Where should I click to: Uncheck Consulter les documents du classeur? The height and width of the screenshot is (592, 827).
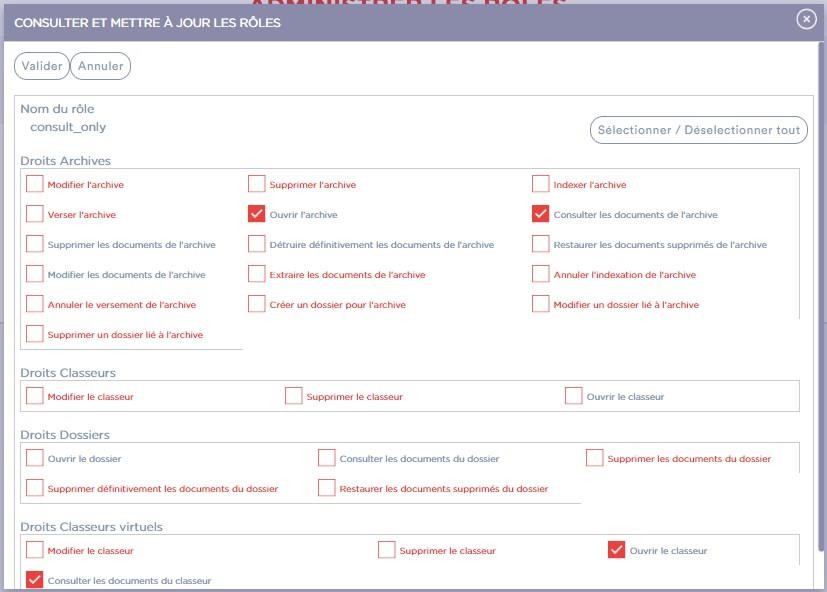(x=35, y=580)
